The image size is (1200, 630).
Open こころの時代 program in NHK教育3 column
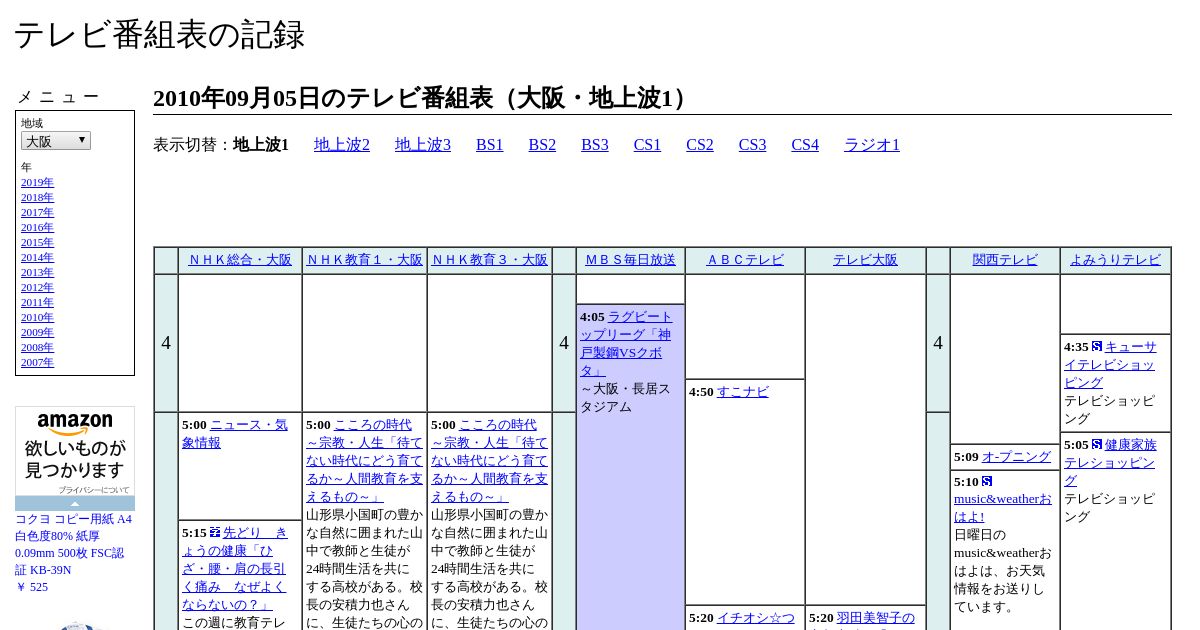490,461
